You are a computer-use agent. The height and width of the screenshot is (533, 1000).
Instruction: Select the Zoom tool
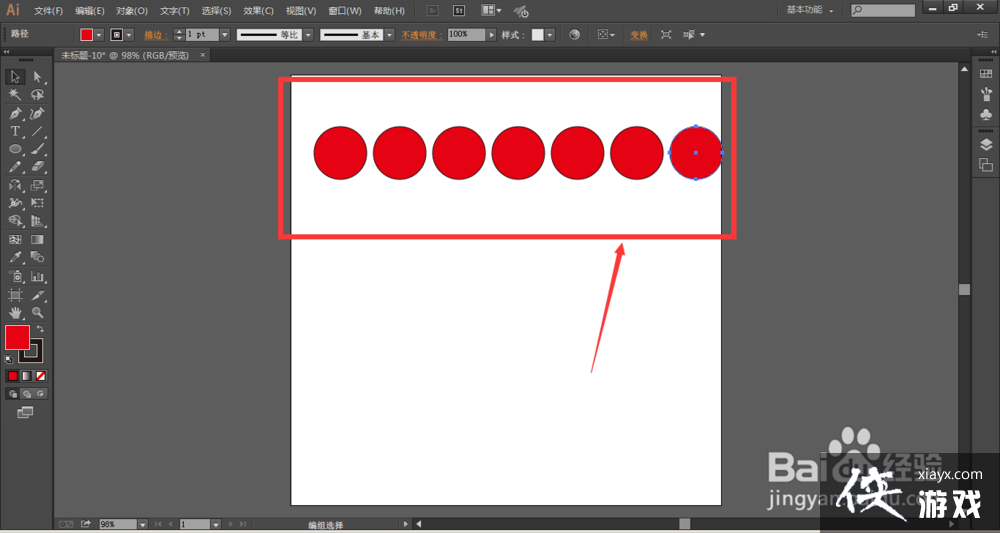[x=37, y=312]
